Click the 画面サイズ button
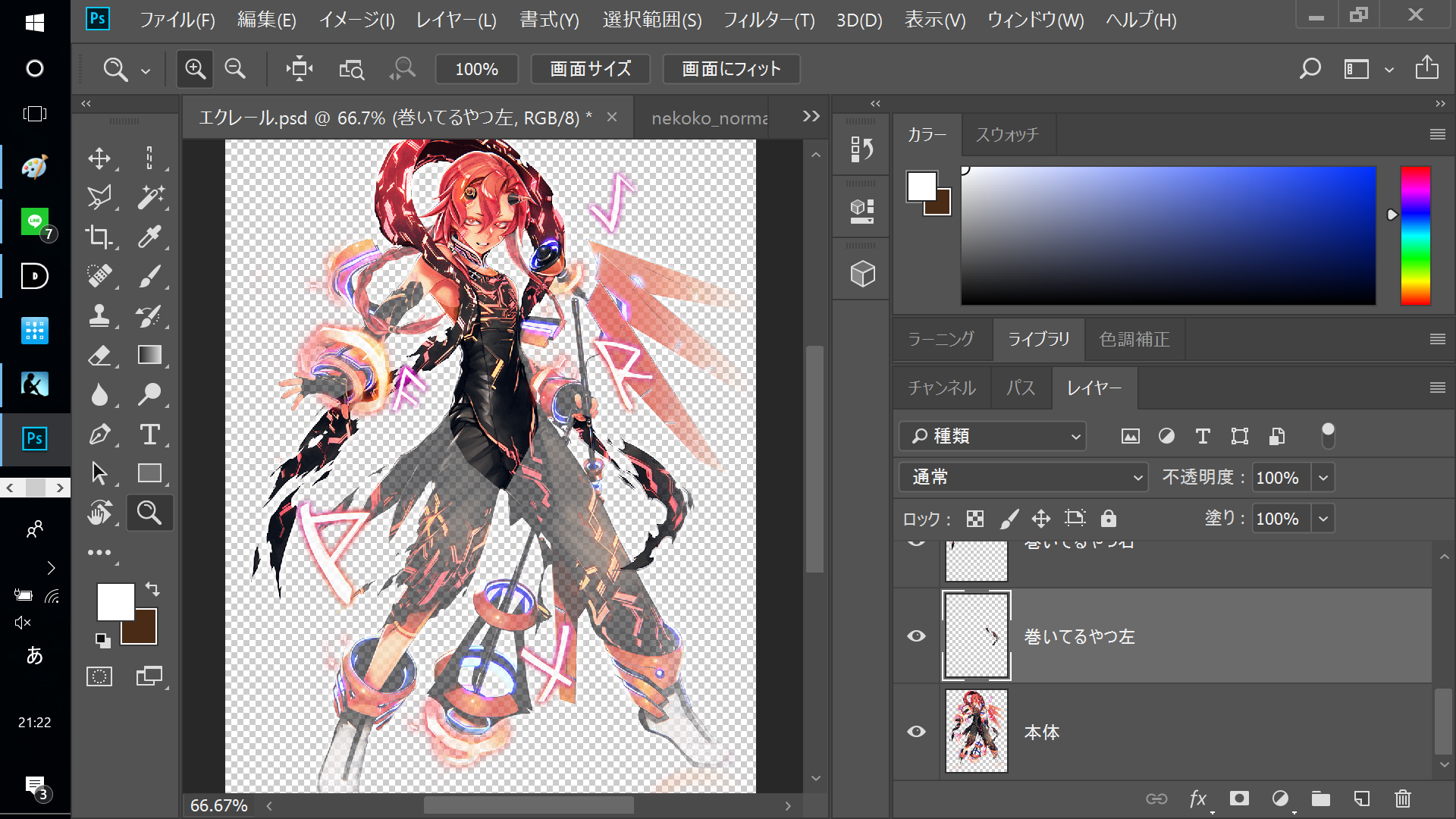The width and height of the screenshot is (1456, 819). (590, 69)
